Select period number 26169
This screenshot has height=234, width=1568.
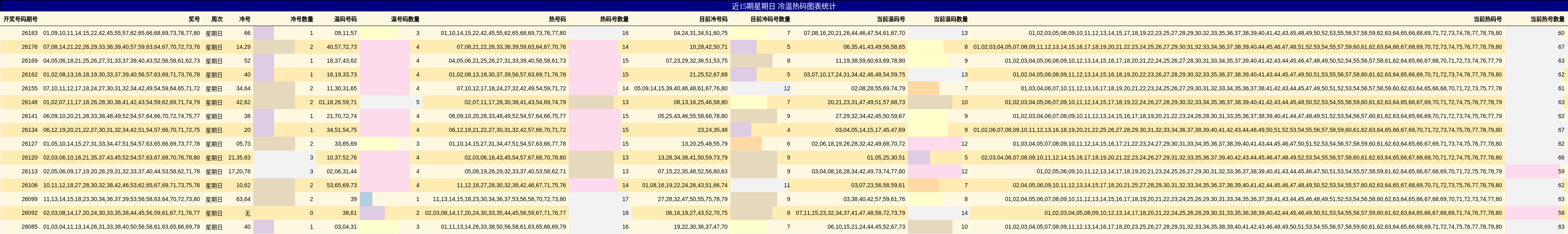tap(29, 61)
